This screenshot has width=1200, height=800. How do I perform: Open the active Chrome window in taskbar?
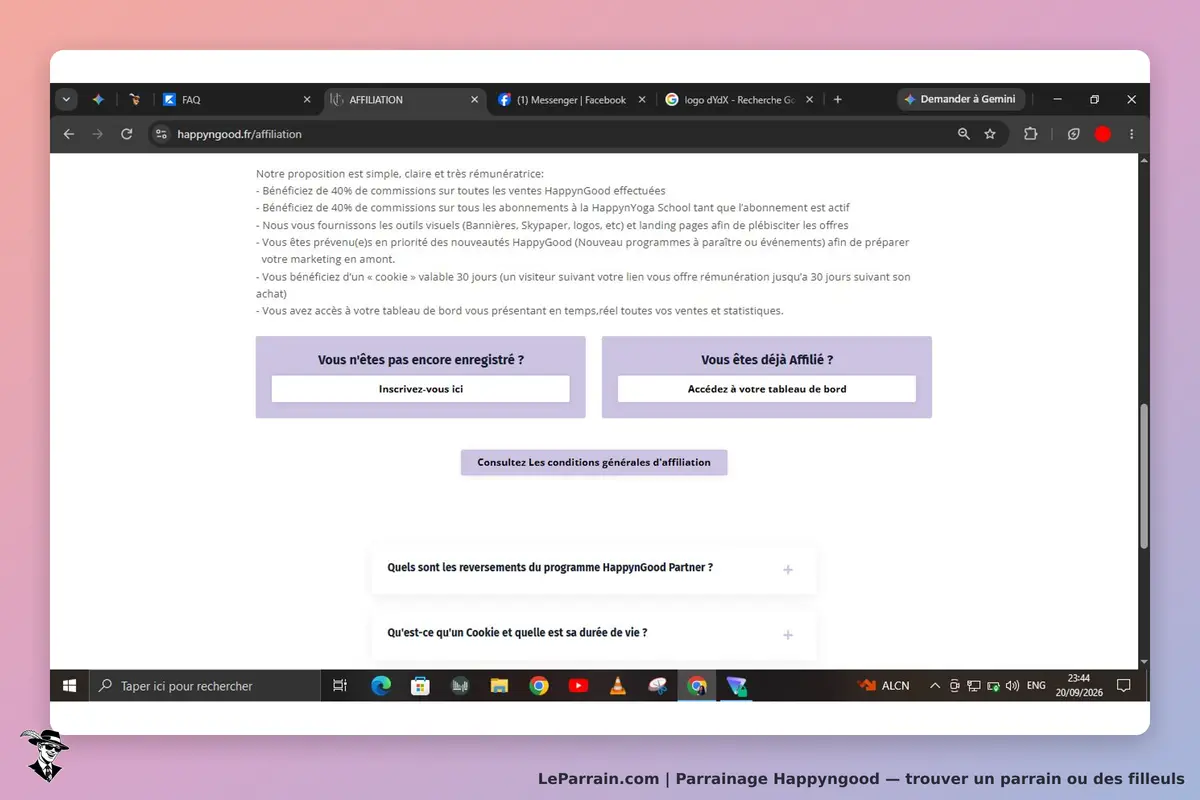pyautogui.click(x=697, y=686)
